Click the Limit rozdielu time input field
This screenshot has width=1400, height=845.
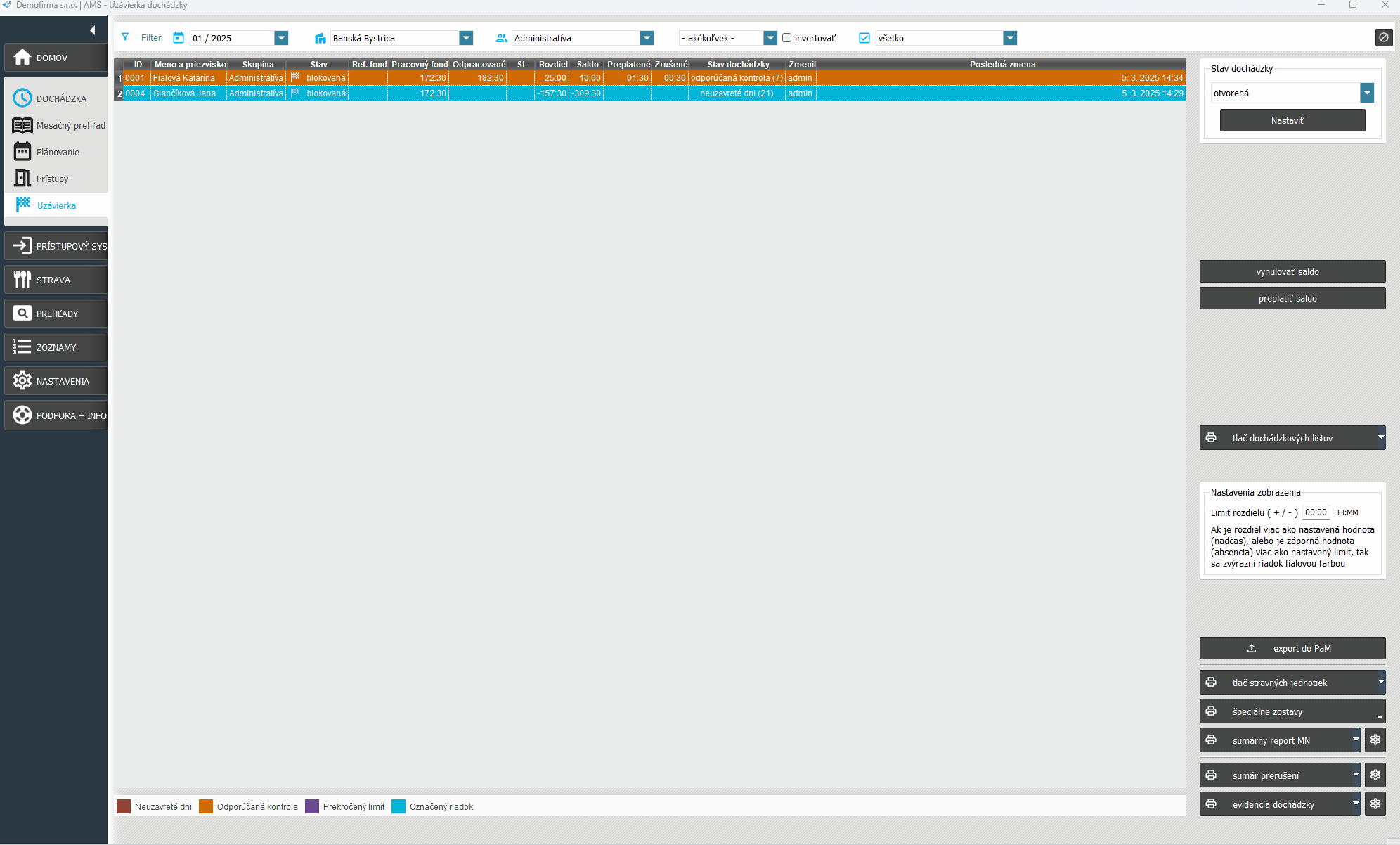point(1315,512)
